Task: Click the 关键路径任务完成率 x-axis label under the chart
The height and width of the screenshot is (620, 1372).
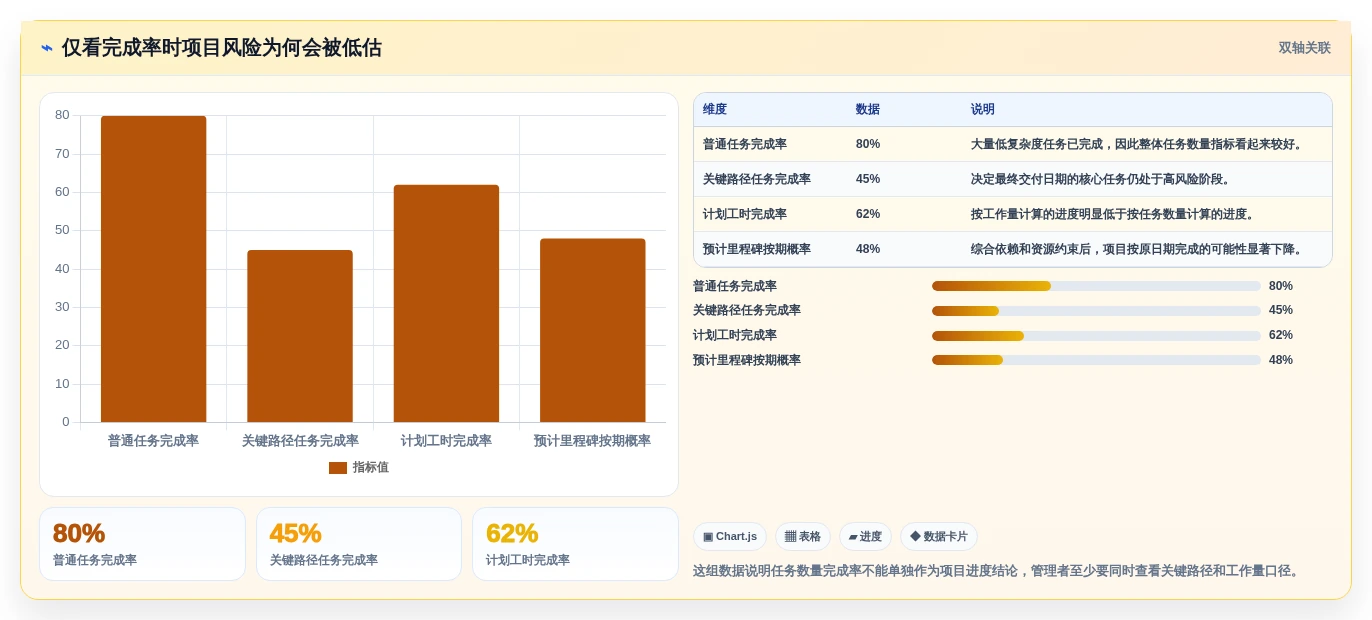Action: pyautogui.click(x=300, y=441)
